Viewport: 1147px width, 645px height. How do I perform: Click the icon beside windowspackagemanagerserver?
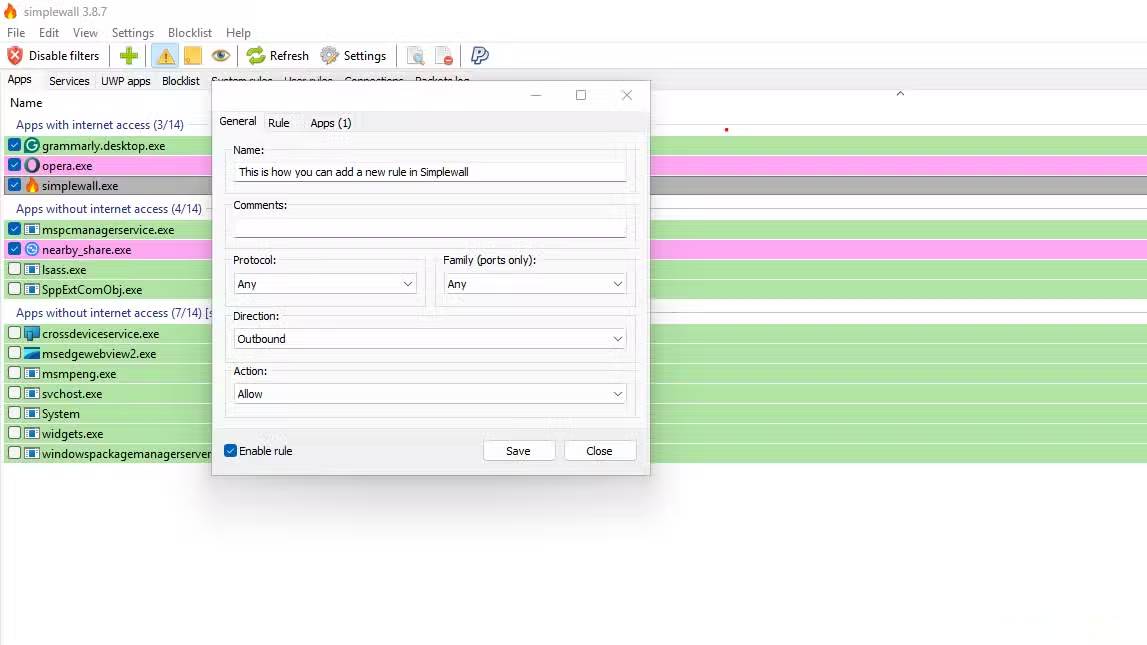[x=31, y=453]
